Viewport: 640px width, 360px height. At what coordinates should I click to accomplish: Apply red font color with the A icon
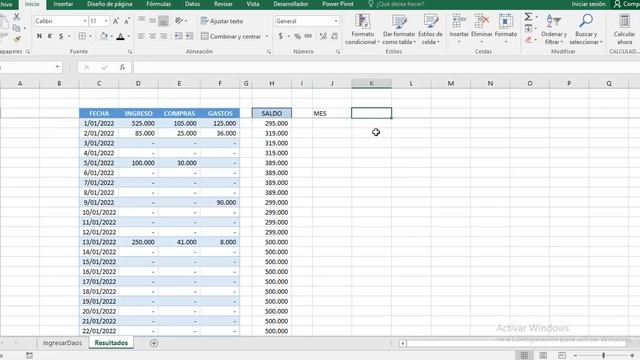(x=120, y=36)
